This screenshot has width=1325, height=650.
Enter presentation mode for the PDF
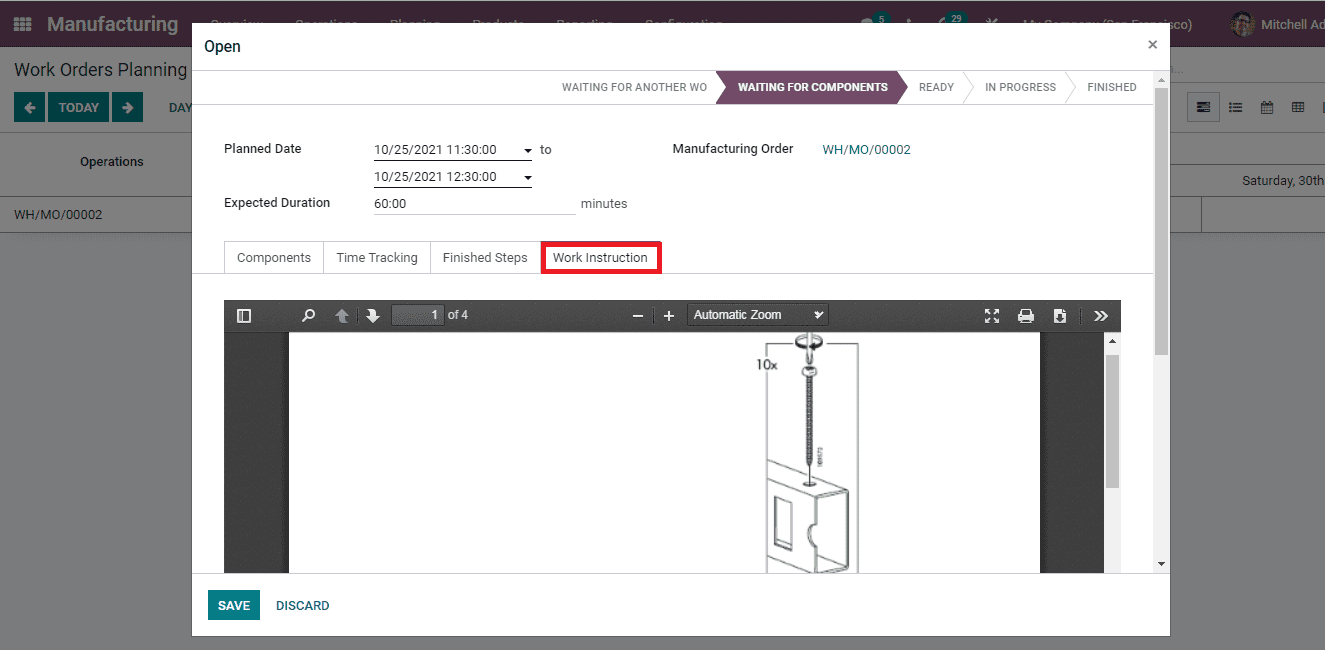coord(991,315)
